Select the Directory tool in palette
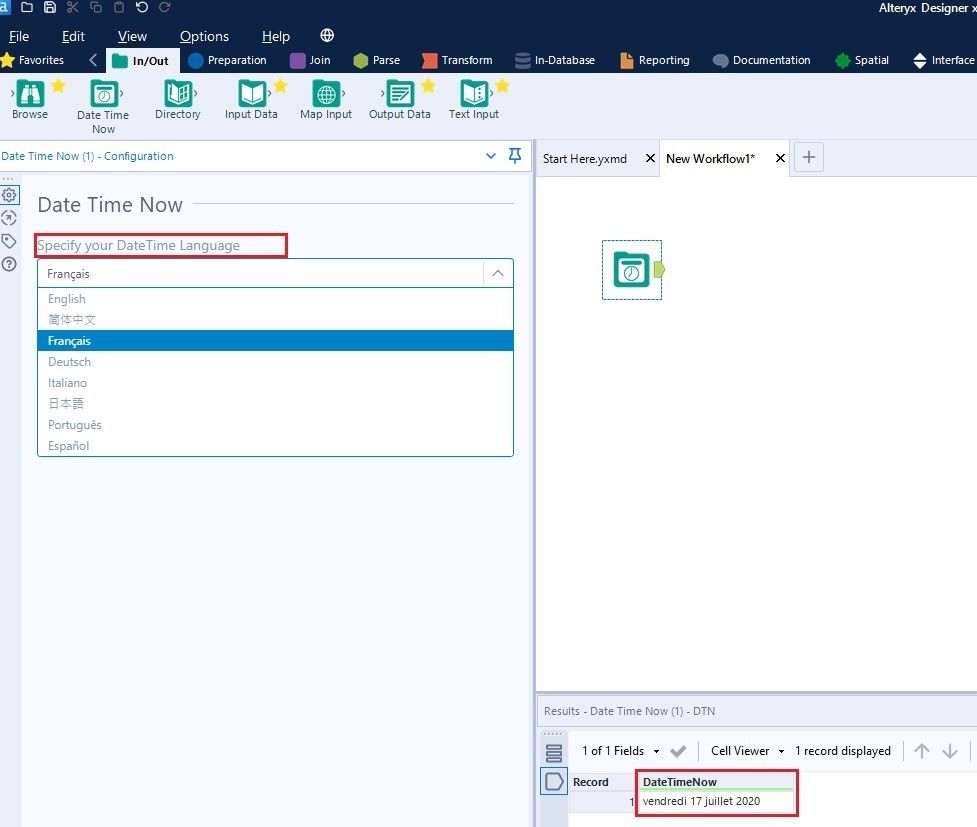This screenshot has width=977, height=827. (178, 100)
